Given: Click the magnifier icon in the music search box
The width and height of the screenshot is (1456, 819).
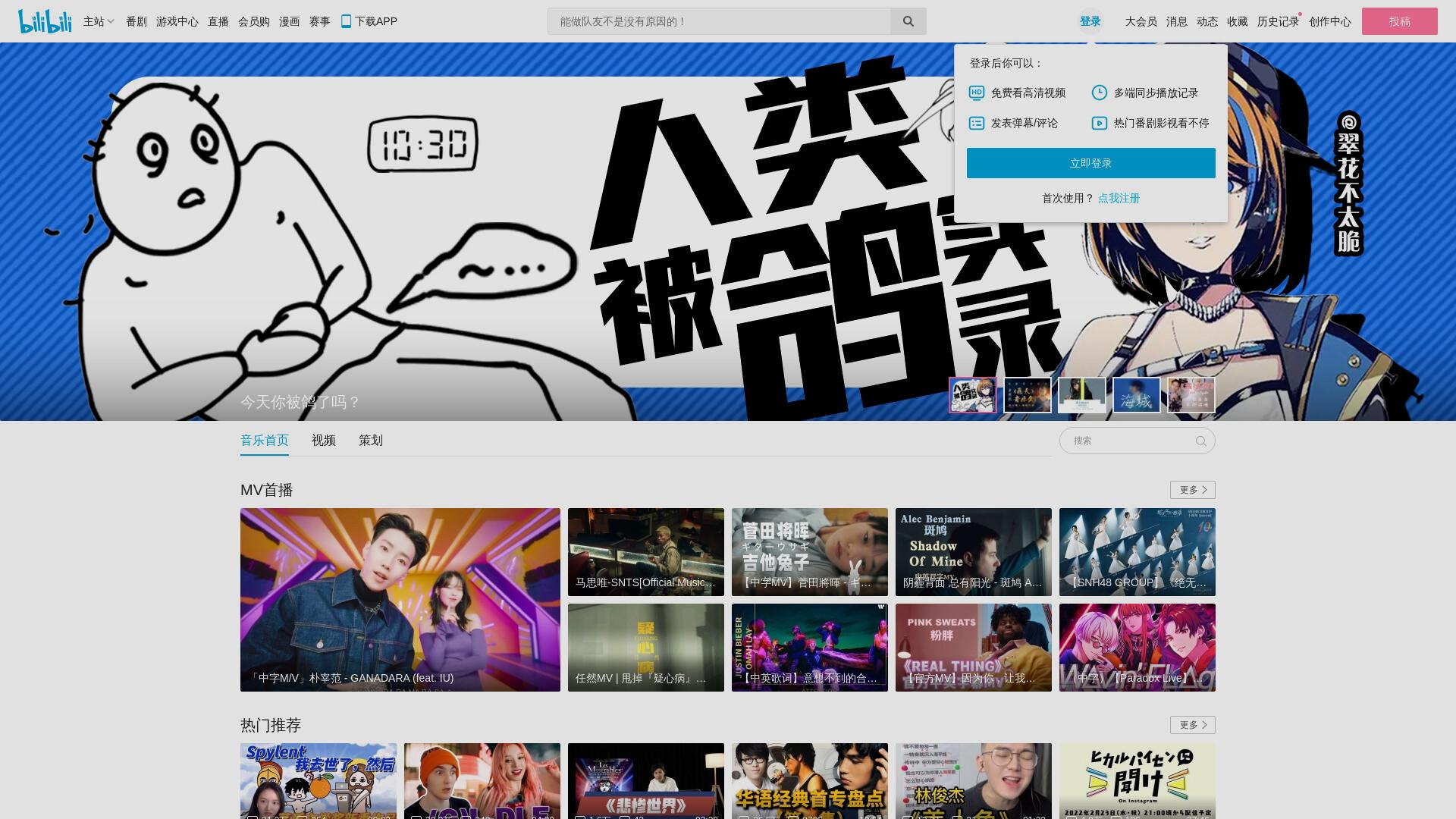Looking at the screenshot, I should [1200, 441].
